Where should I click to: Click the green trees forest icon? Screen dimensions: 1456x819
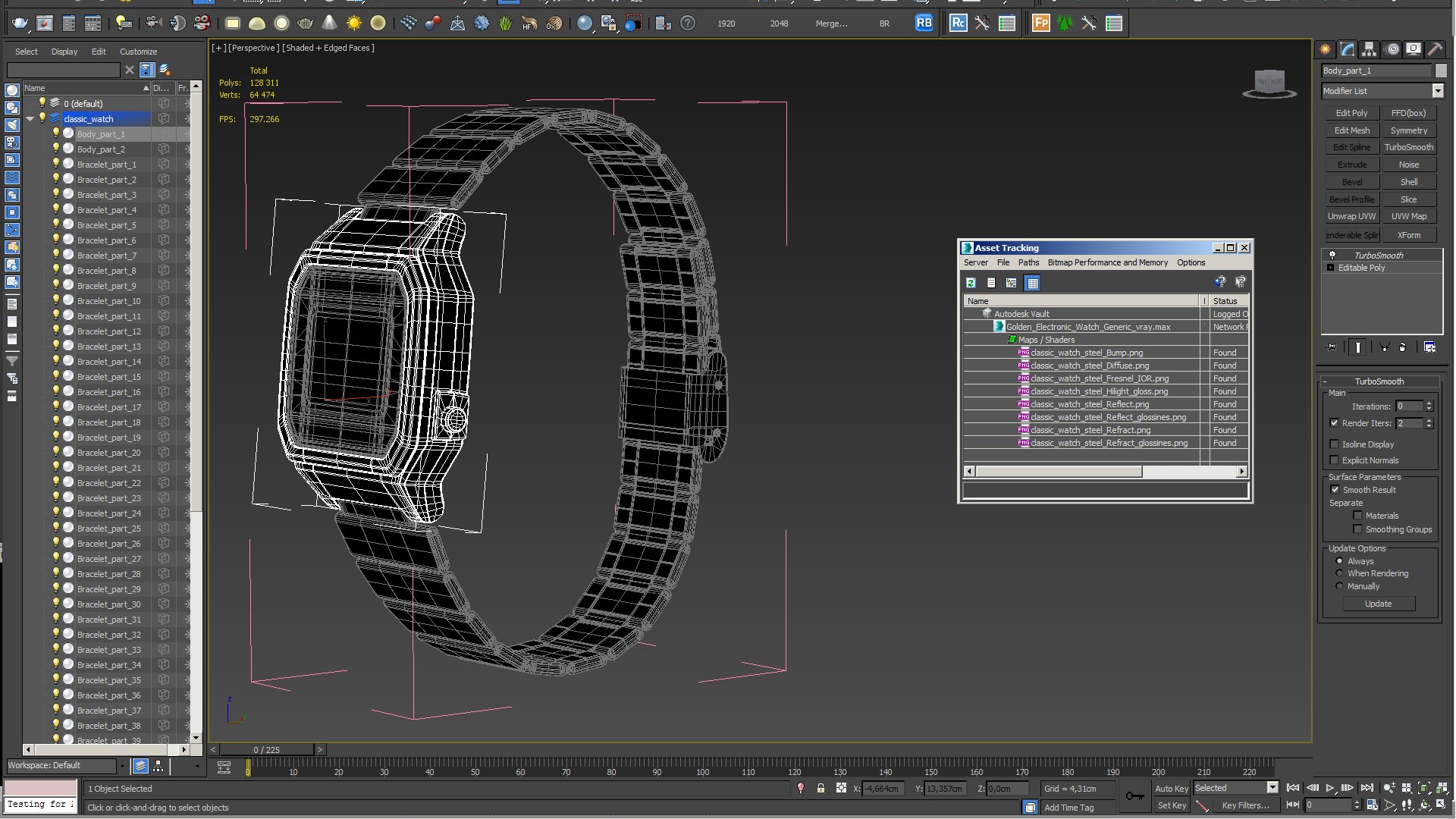coord(1065,24)
